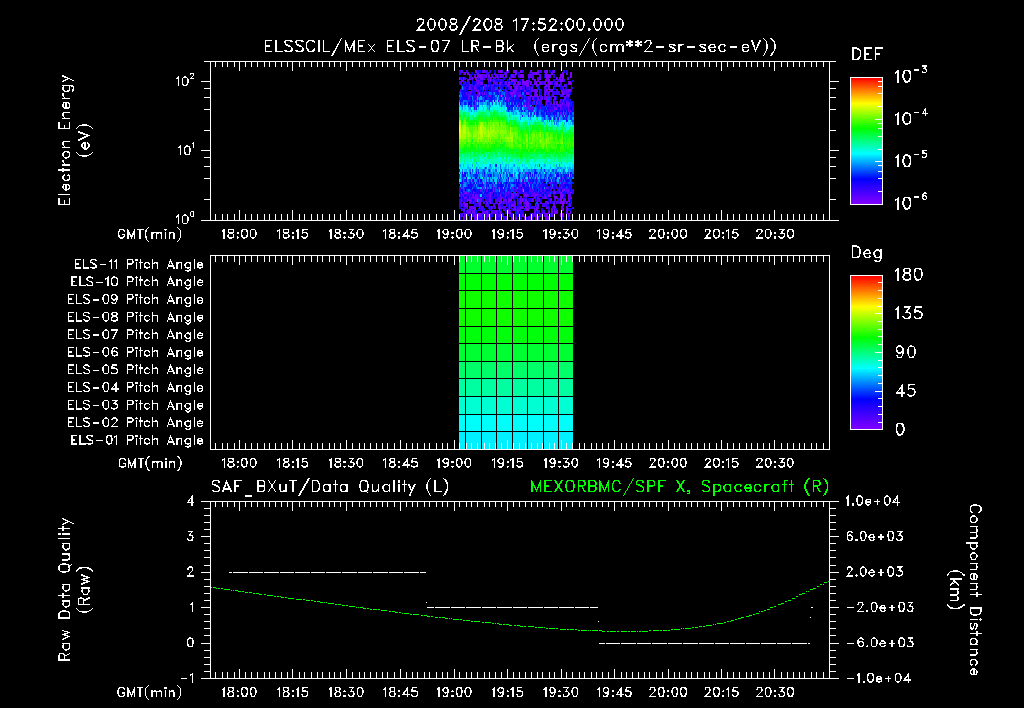Click the DEF label above color bar
Screen dimensions: 1024x708
click(x=867, y=55)
